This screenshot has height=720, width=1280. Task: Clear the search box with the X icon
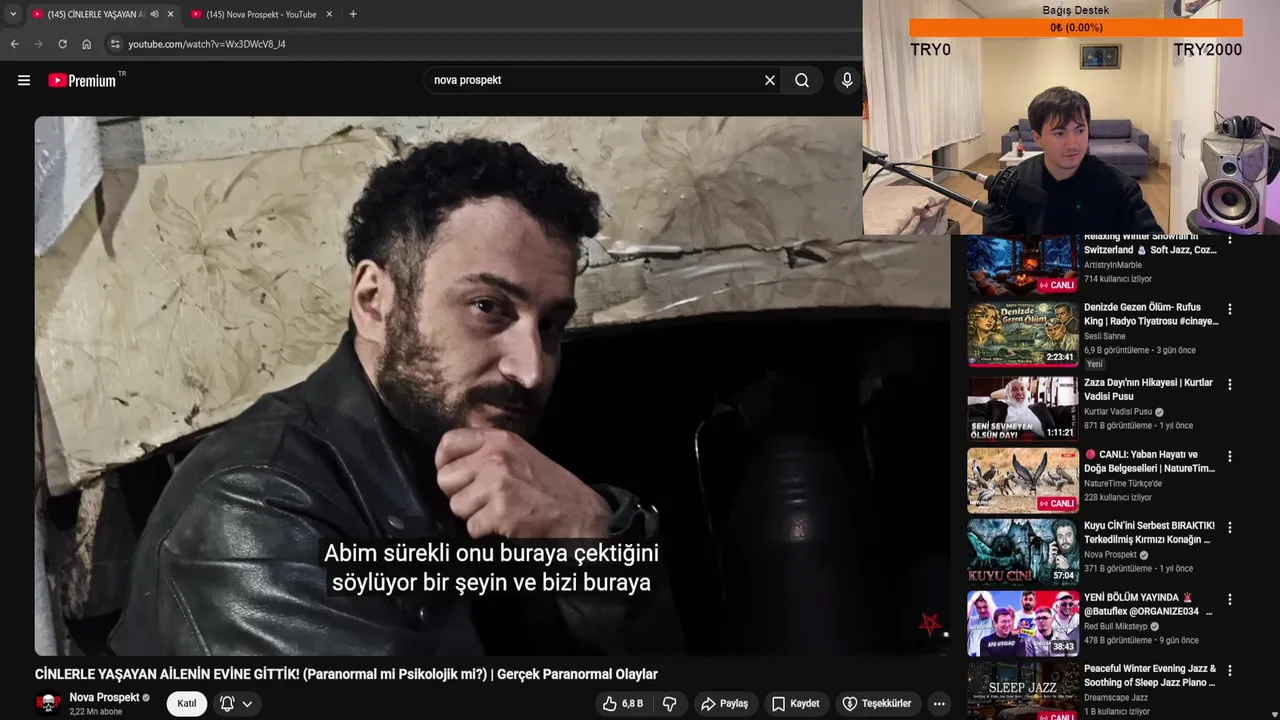pos(770,80)
